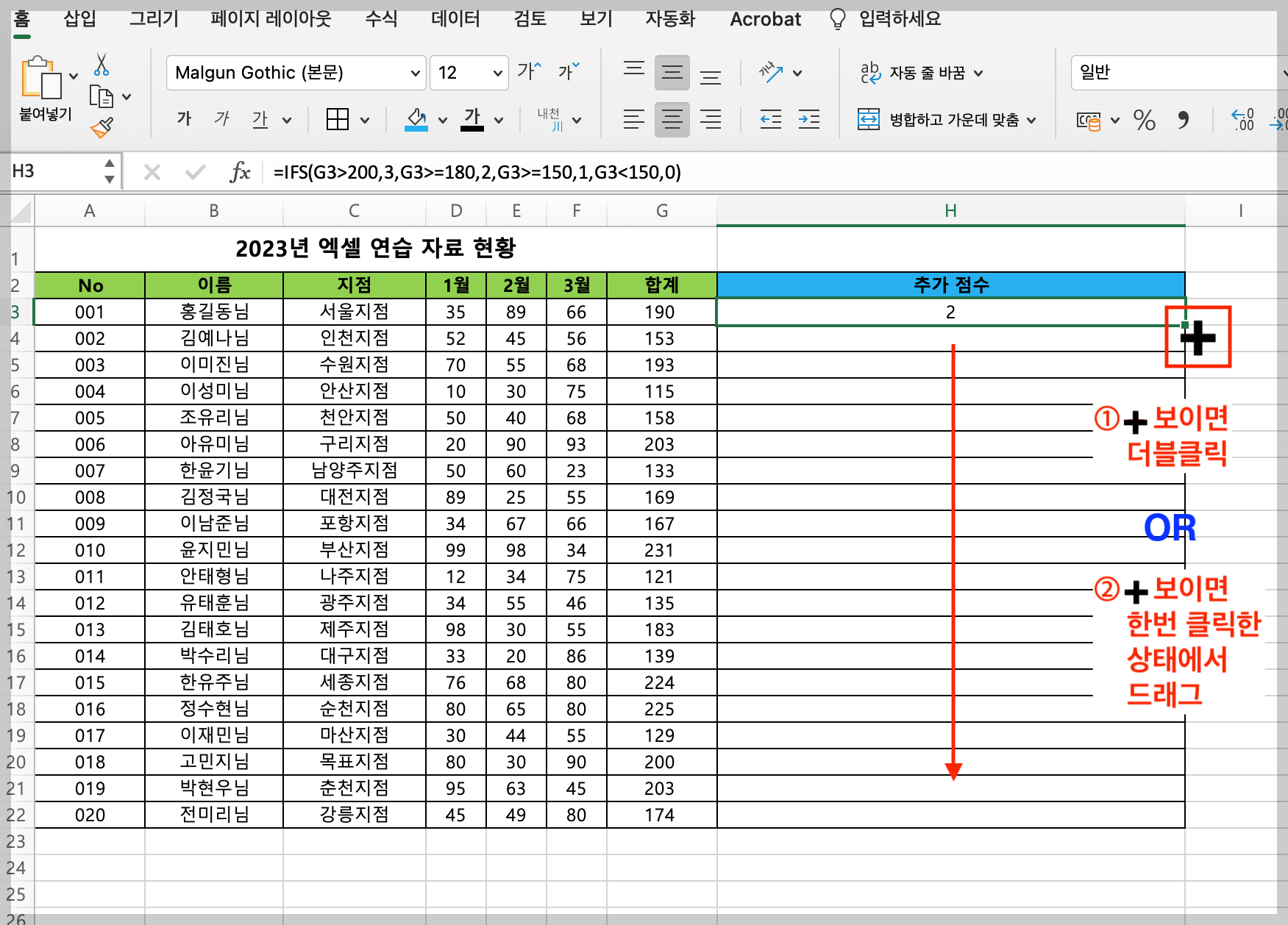This screenshot has height=925, width=1288.
Task: Toggle center horizontal alignment
Action: [672, 119]
